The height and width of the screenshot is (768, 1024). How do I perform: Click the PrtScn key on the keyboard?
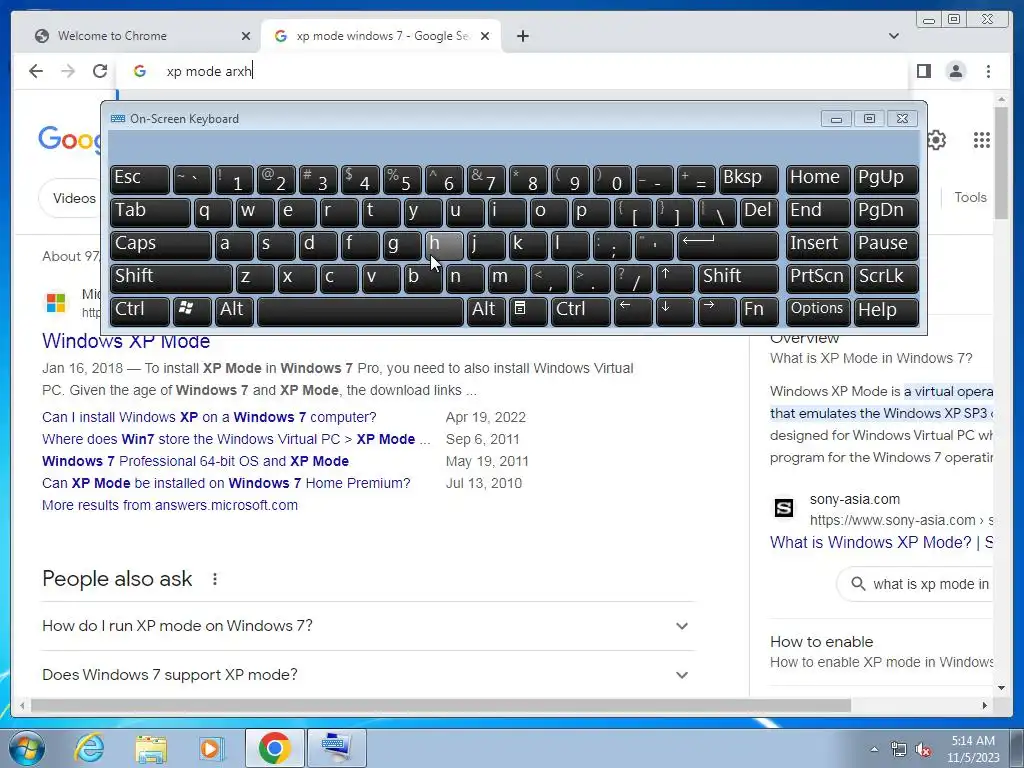point(818,278)
